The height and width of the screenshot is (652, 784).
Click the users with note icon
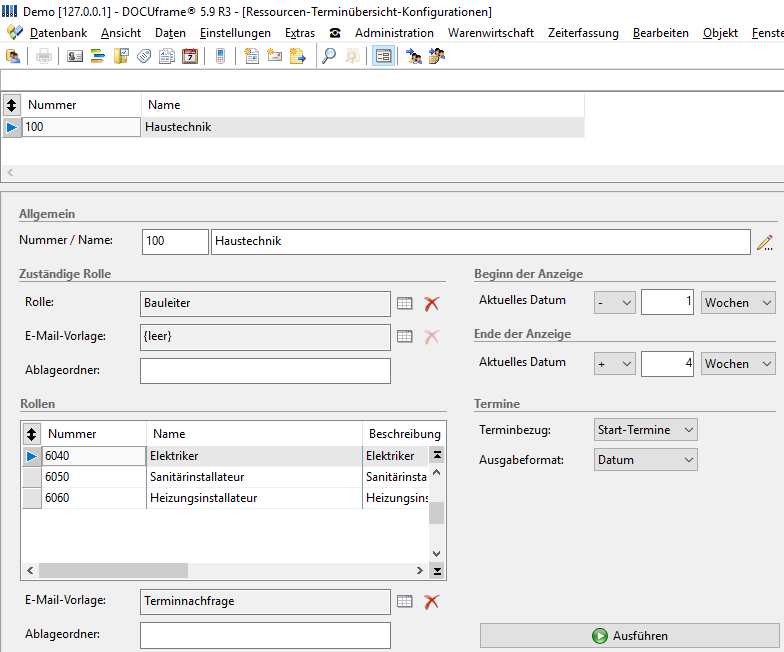pos(436,56)
